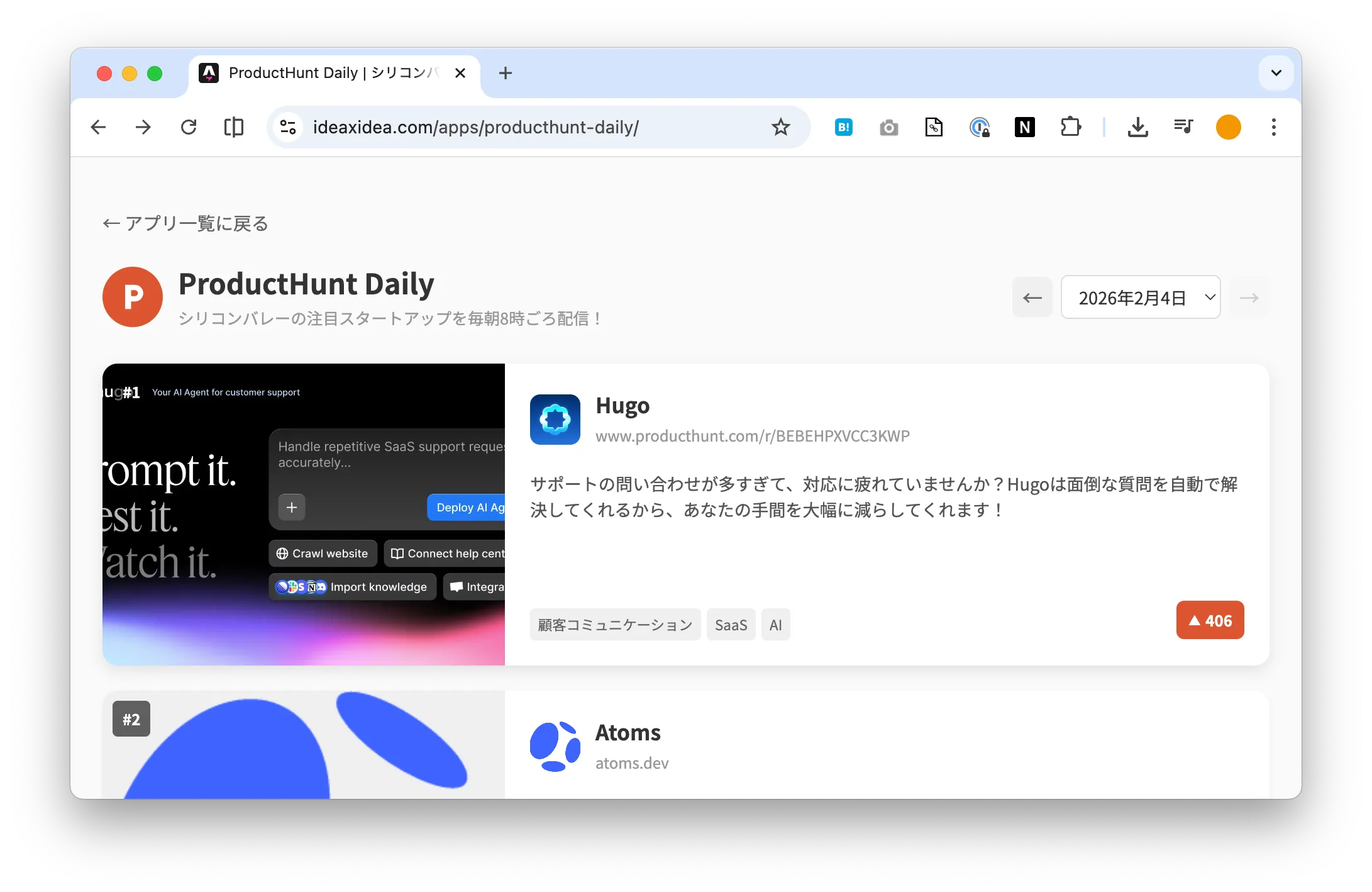Expand the tab search arrow
1372x892 pixels.
click(1276, 73)
